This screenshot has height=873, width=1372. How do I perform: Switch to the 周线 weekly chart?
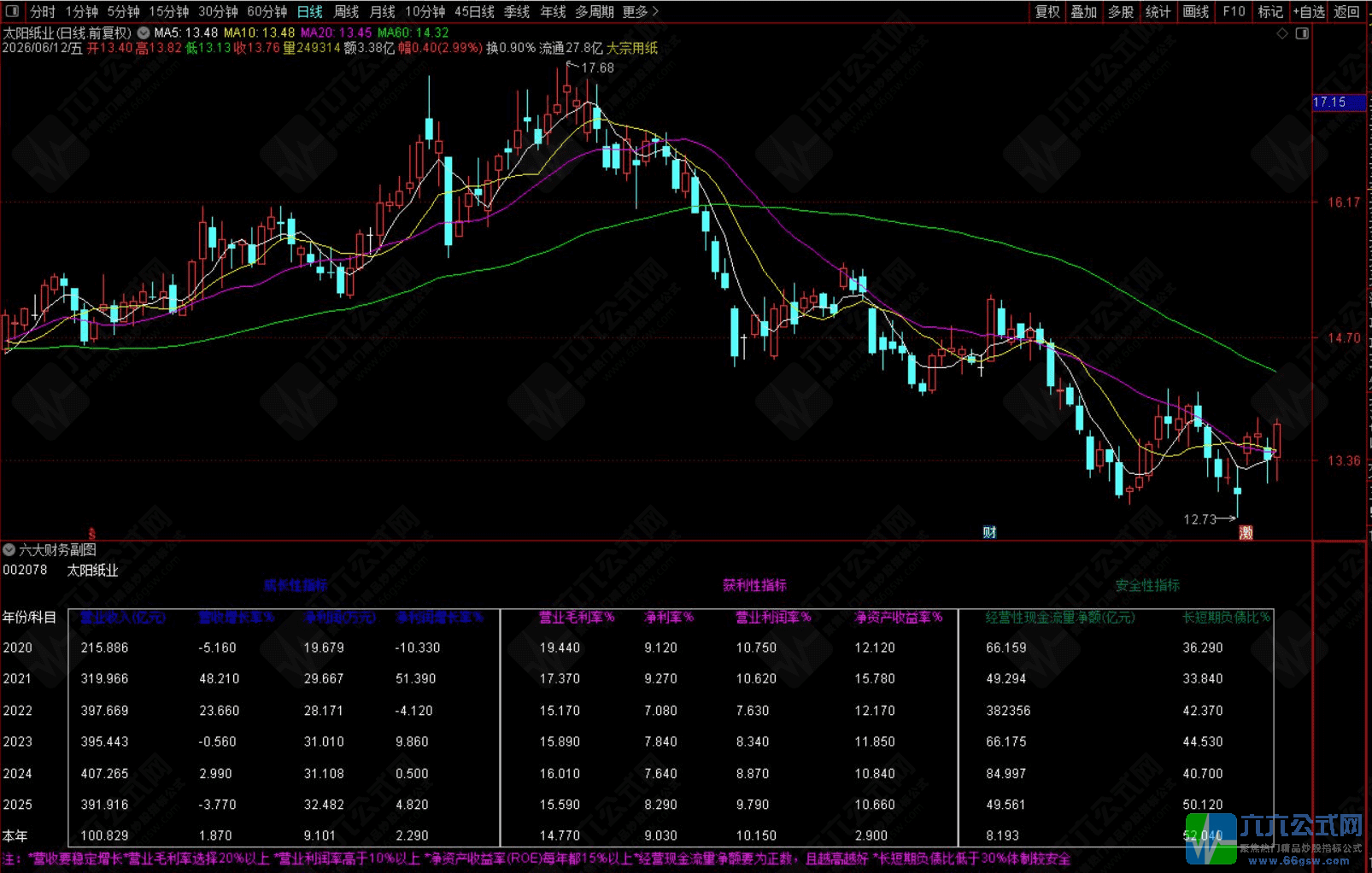pyautogui.click(x=346, y=11)
